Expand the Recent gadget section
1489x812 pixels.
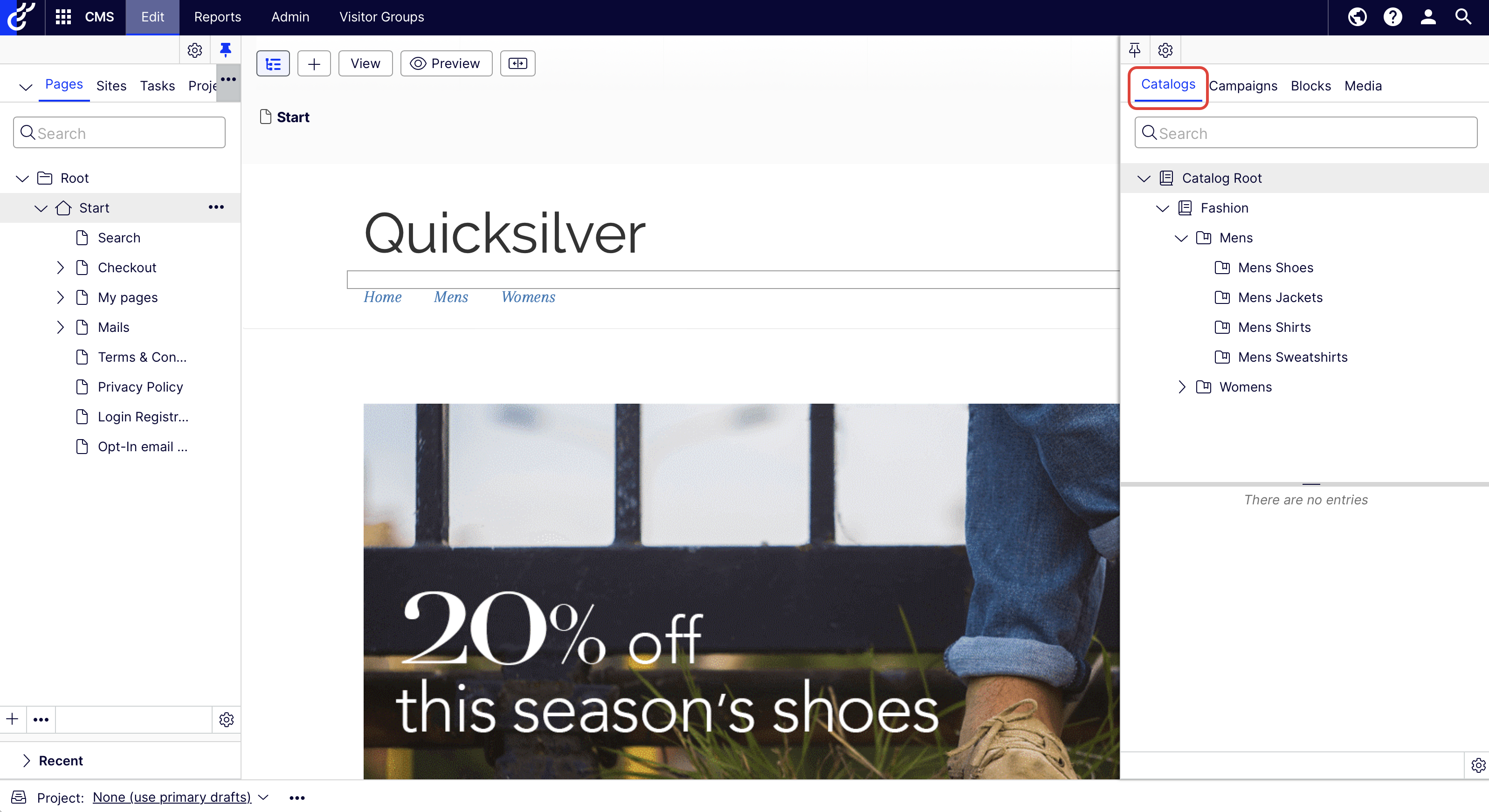pos(26,761)
